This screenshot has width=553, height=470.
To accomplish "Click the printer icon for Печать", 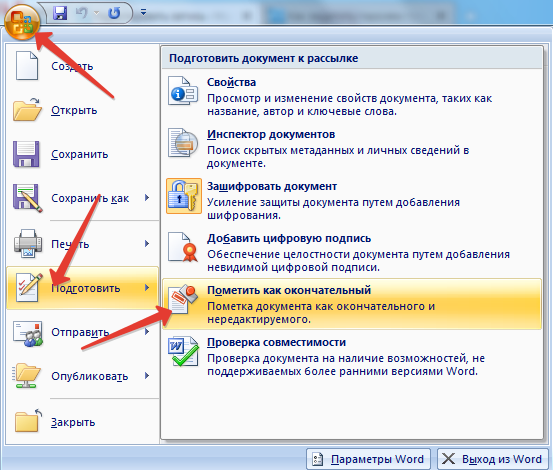I will [x=28, y=243].
